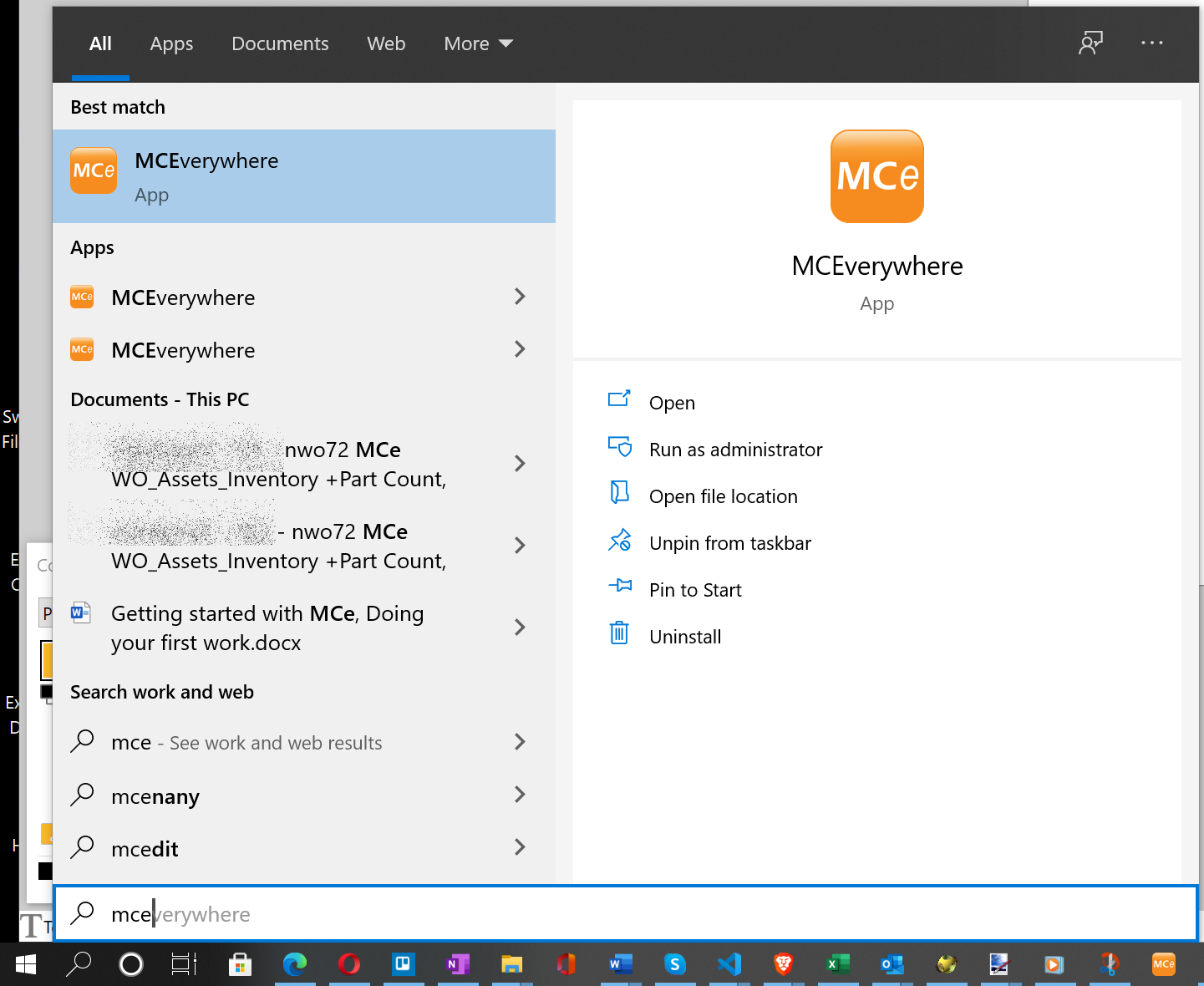Choose Uninstall for MCEverywhere
Viewport: 1204px width, 986px height.
tap(685, 637)
